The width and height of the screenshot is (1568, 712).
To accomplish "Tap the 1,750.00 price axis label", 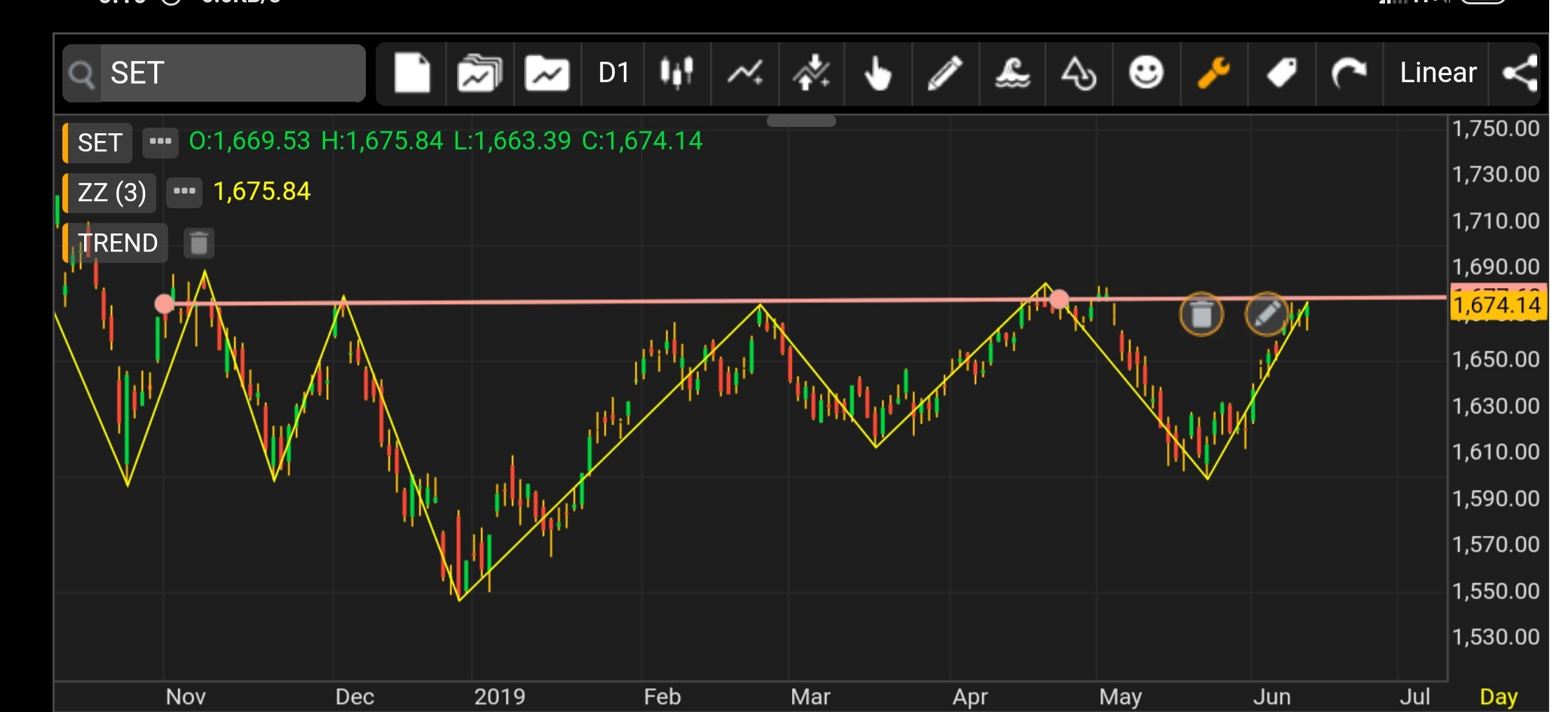I will pos(1496,128).
